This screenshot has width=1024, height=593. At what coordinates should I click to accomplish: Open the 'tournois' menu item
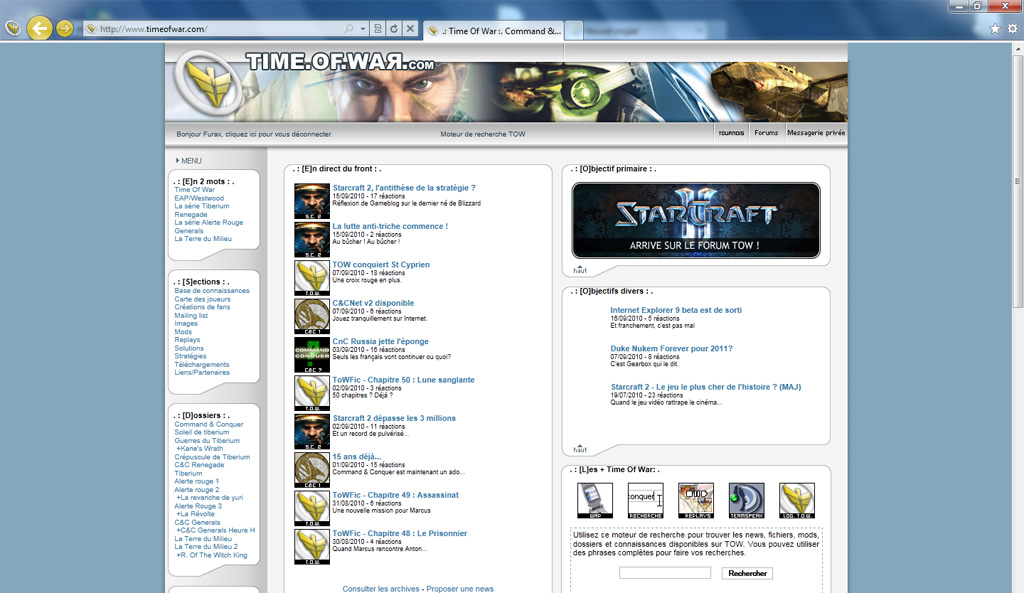[x=731, y=133]
